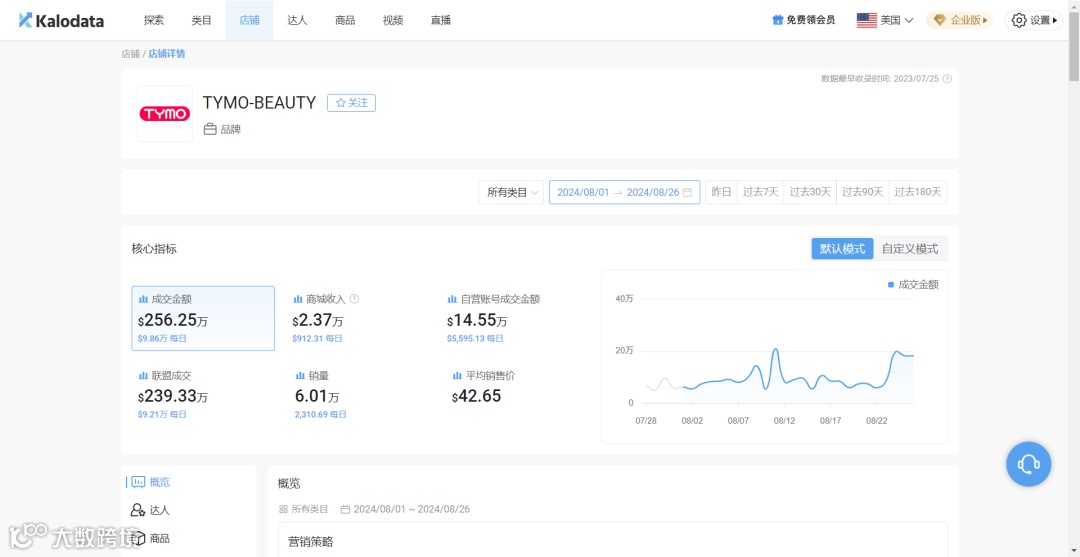
Task: Show info on data collection time help icon
Action: [947, 78]
